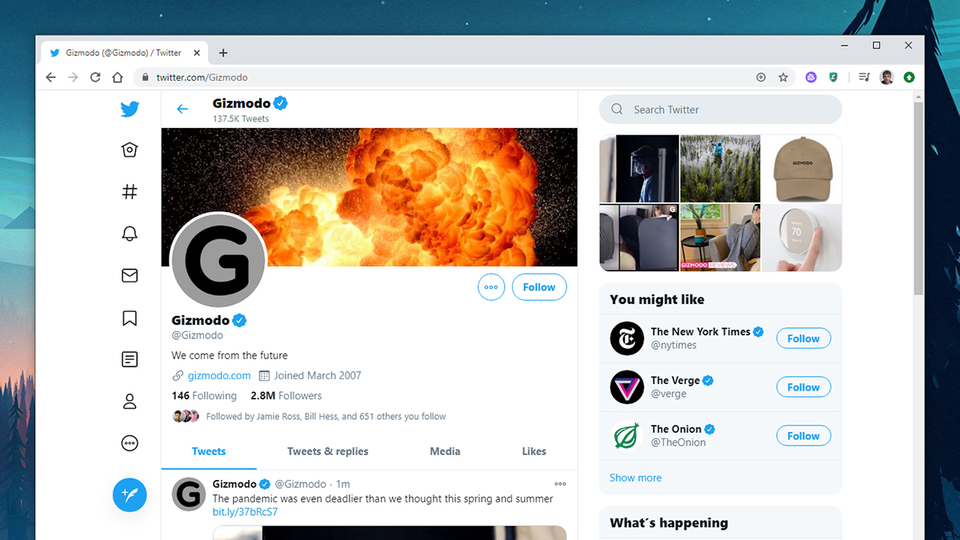Open Messages envelope icon
Image resolution: width=960 pixels, height=540 pixels.
pos(129,276)
